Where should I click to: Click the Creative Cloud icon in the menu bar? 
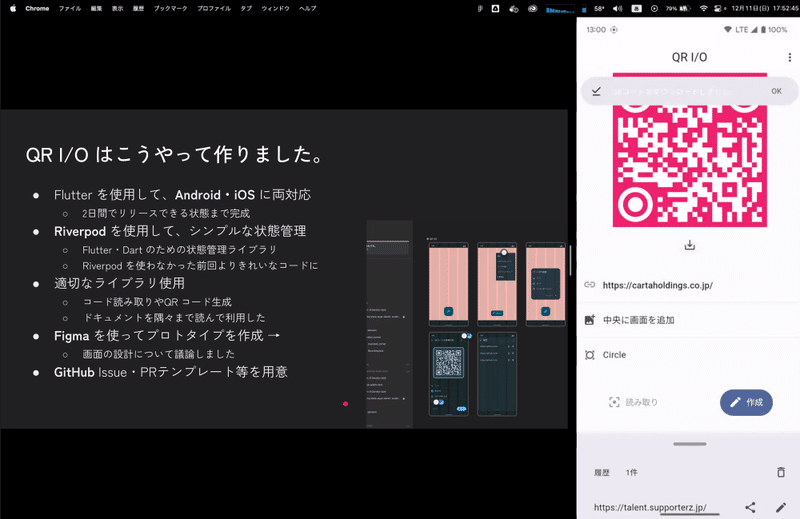(532, 8)
